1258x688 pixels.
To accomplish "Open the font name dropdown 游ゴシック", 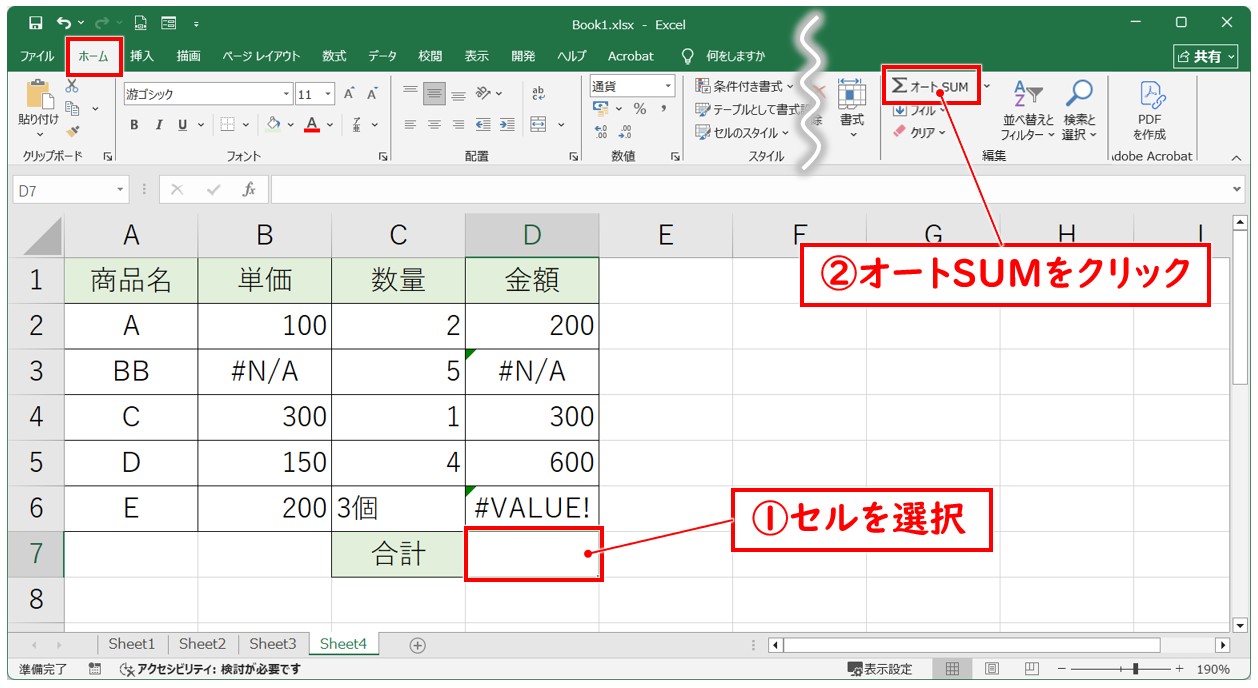I will [x=287, y=94].
